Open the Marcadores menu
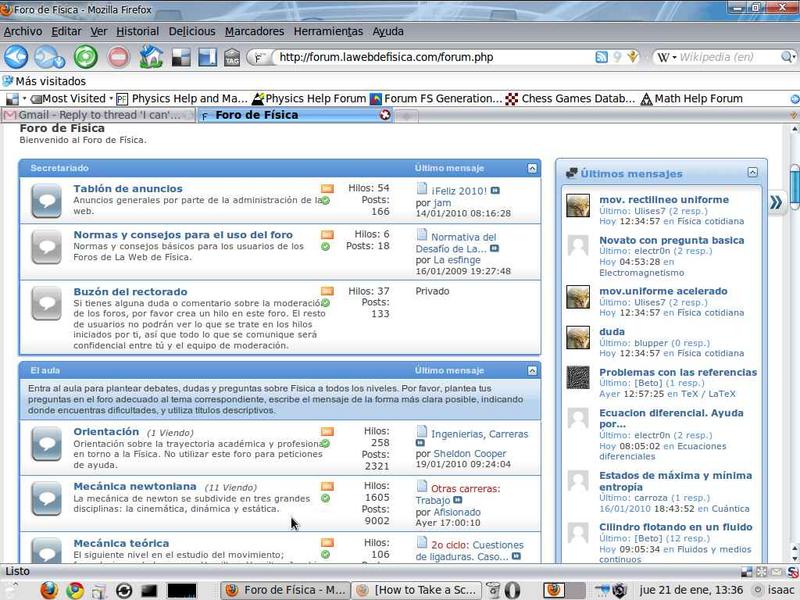This screenshot has height=600, width=800. point(254,31)
